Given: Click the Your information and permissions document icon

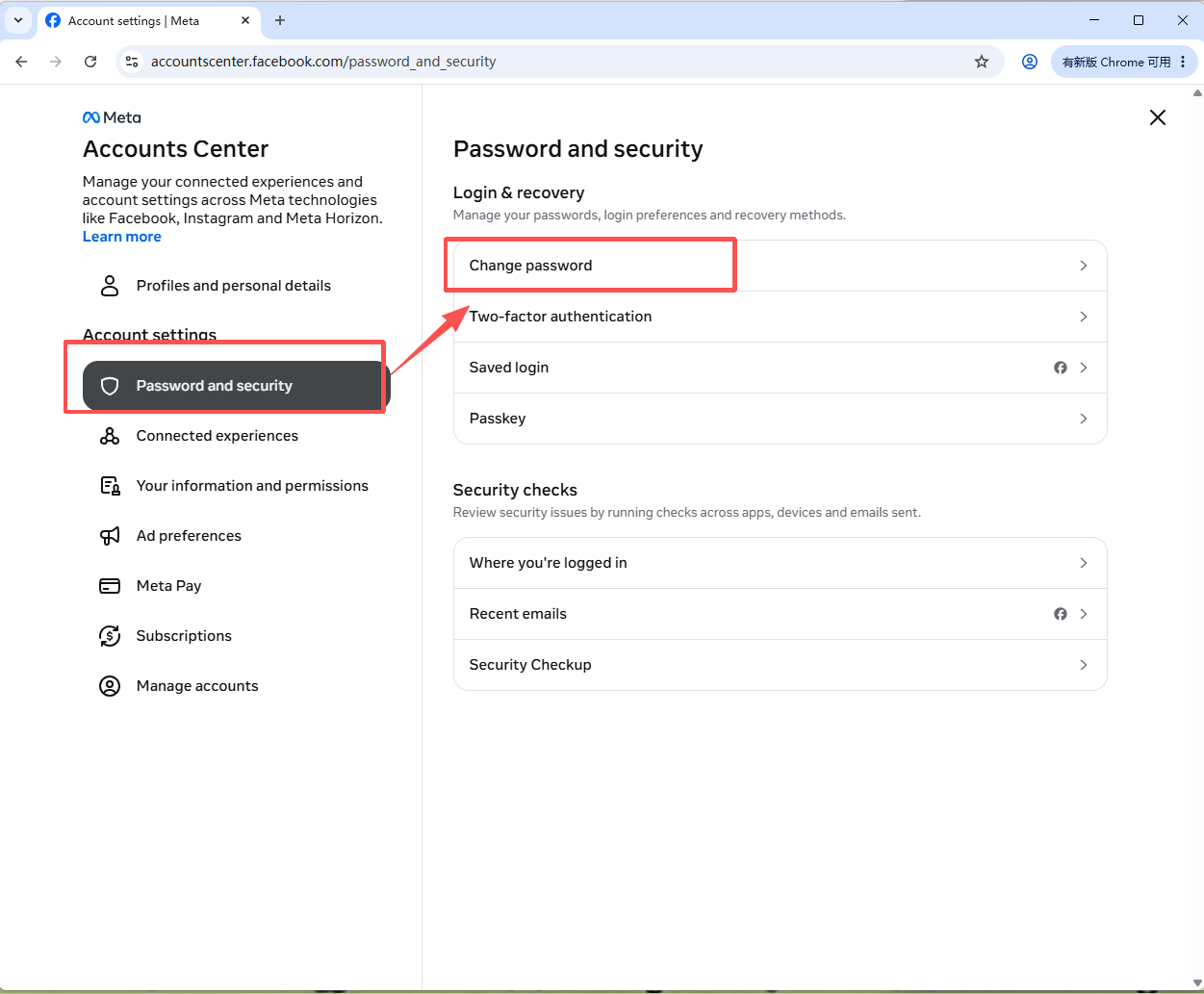Looking at the screenshot, I should (110, 486).
